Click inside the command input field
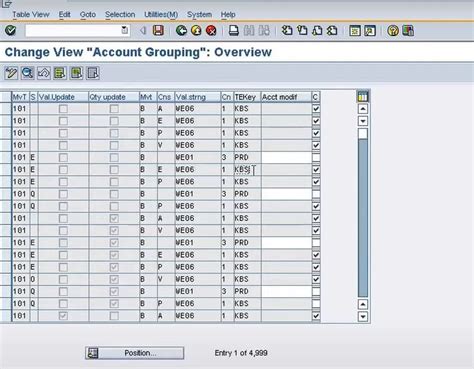Viewport: 474px width, 369px height. (x=73, y=31)
